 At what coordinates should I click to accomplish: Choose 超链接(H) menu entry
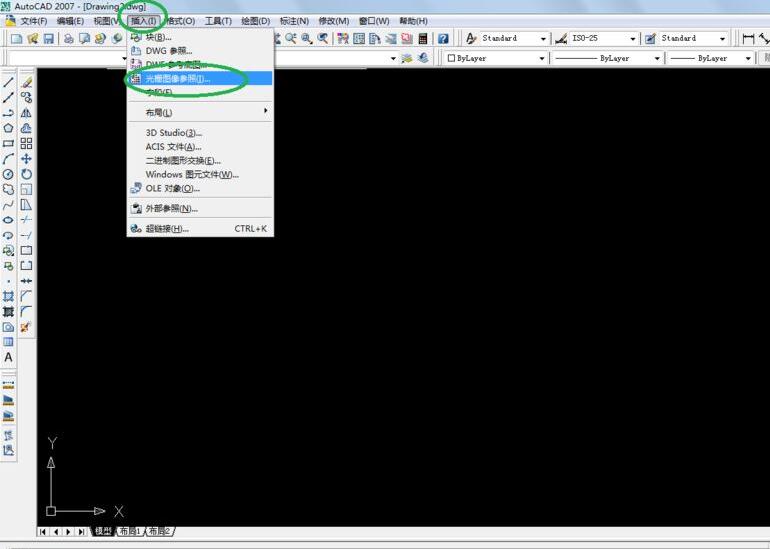(200, 229)
